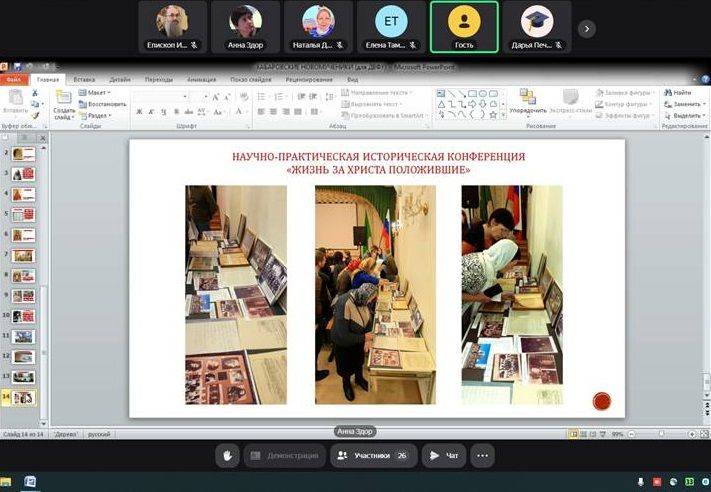This screenshot has height=492, width=711.
Task: Click the Елена participant avatar with ET initials
Action: (x=391, y=22)
